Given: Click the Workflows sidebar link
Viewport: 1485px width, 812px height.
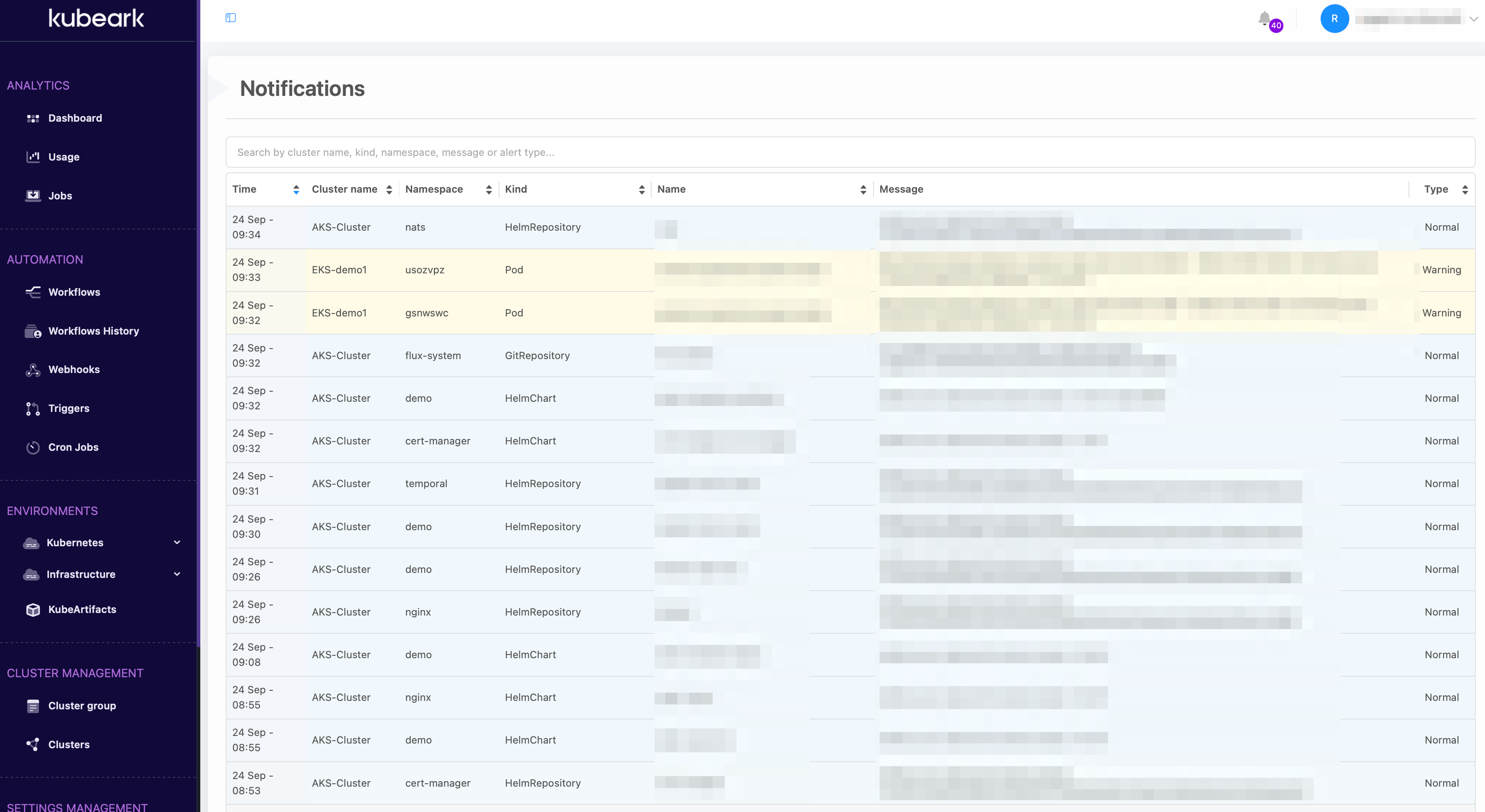Looking at the screenshot, I should (x=74, y=292).
